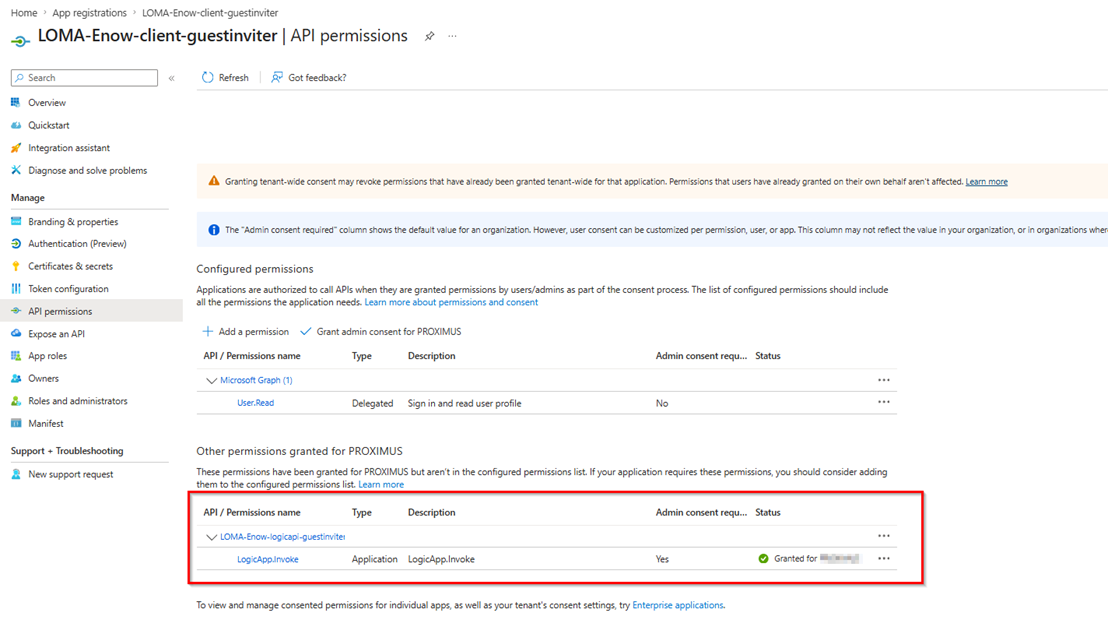The width and height of the screenshot is (1108, 641).
Task: Click Learn more in the warning banner
Action: click(x=986, y=182)
